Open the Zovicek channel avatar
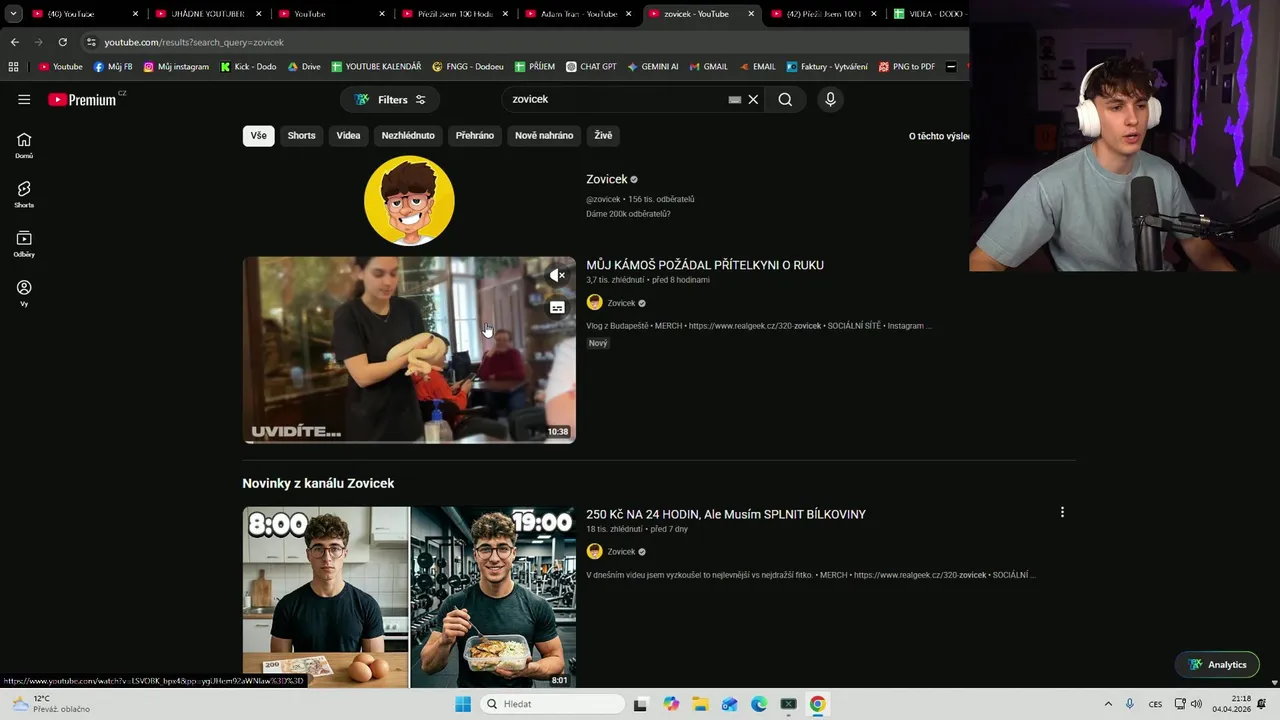 [x=409, y=201]
